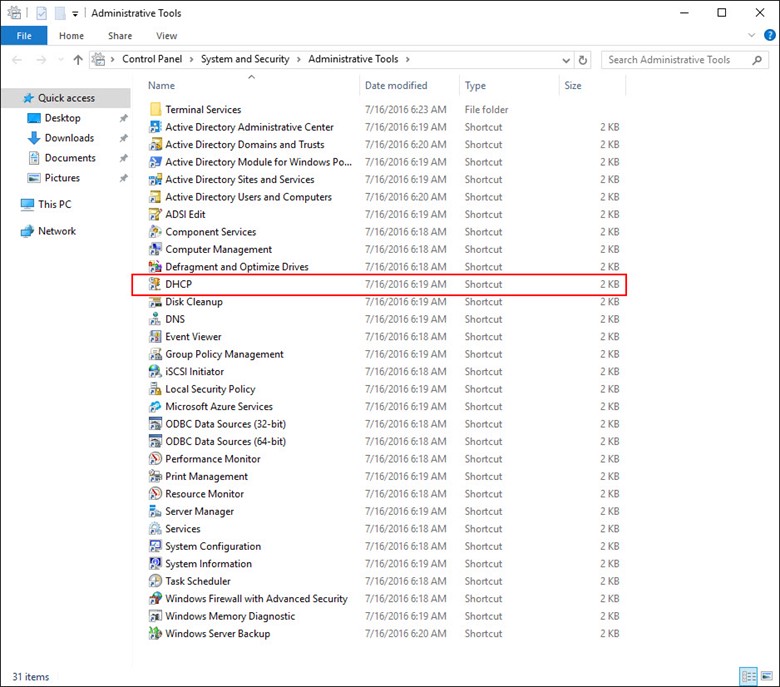This screenshot has height=687, width=780.
Task: Click the Search Administrative Tools field
Action: (684, 60)
